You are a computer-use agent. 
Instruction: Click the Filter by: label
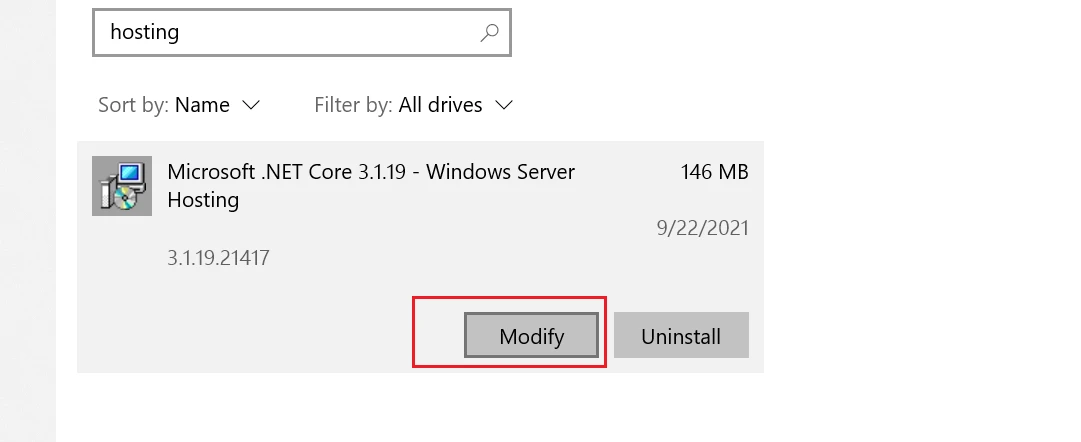click(354, 105)
